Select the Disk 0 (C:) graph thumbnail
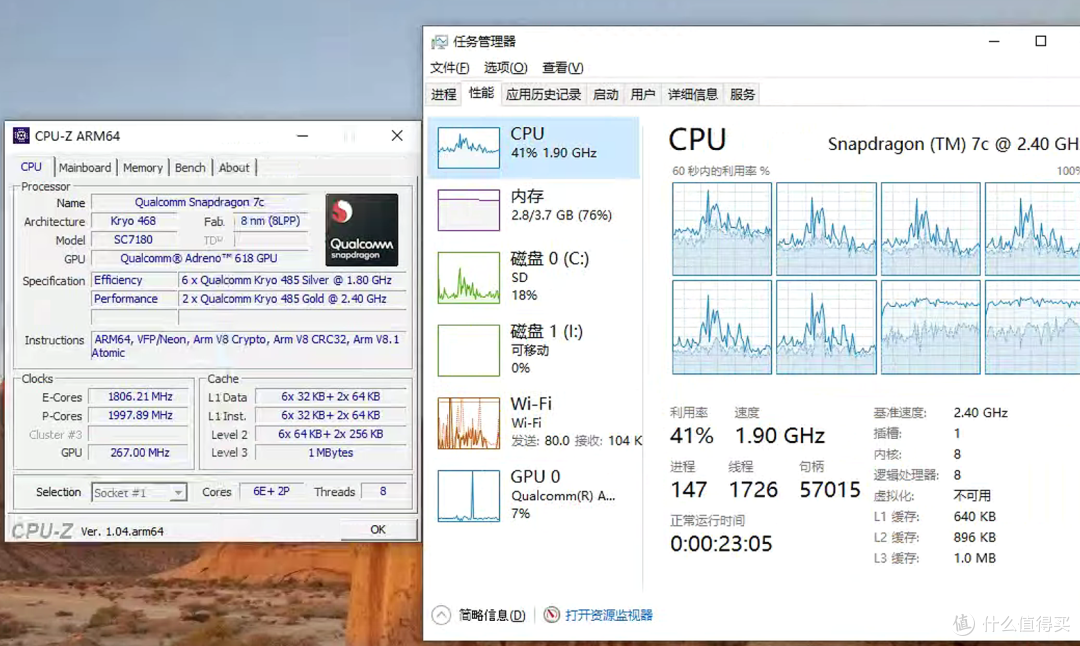 (468, 278)
